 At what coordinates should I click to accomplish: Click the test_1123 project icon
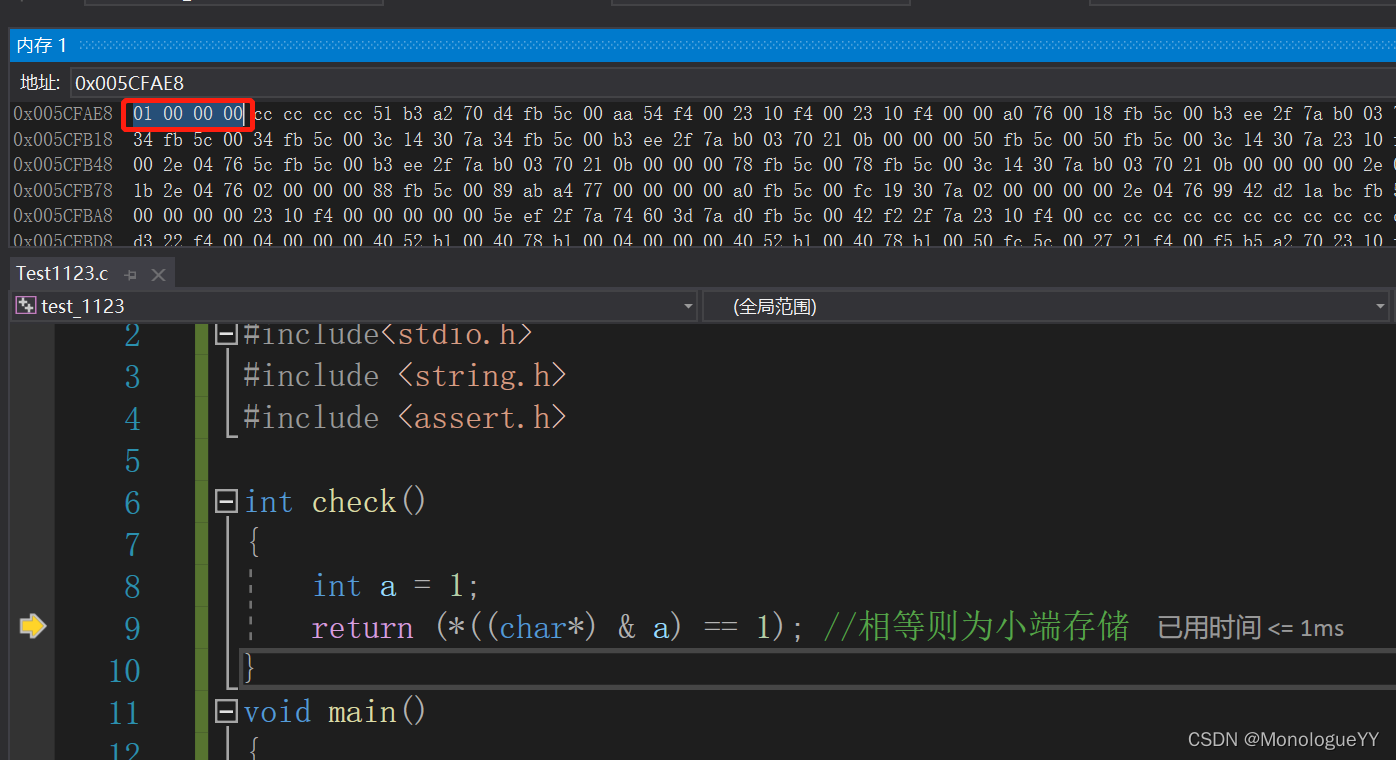[x=26, y=306]
